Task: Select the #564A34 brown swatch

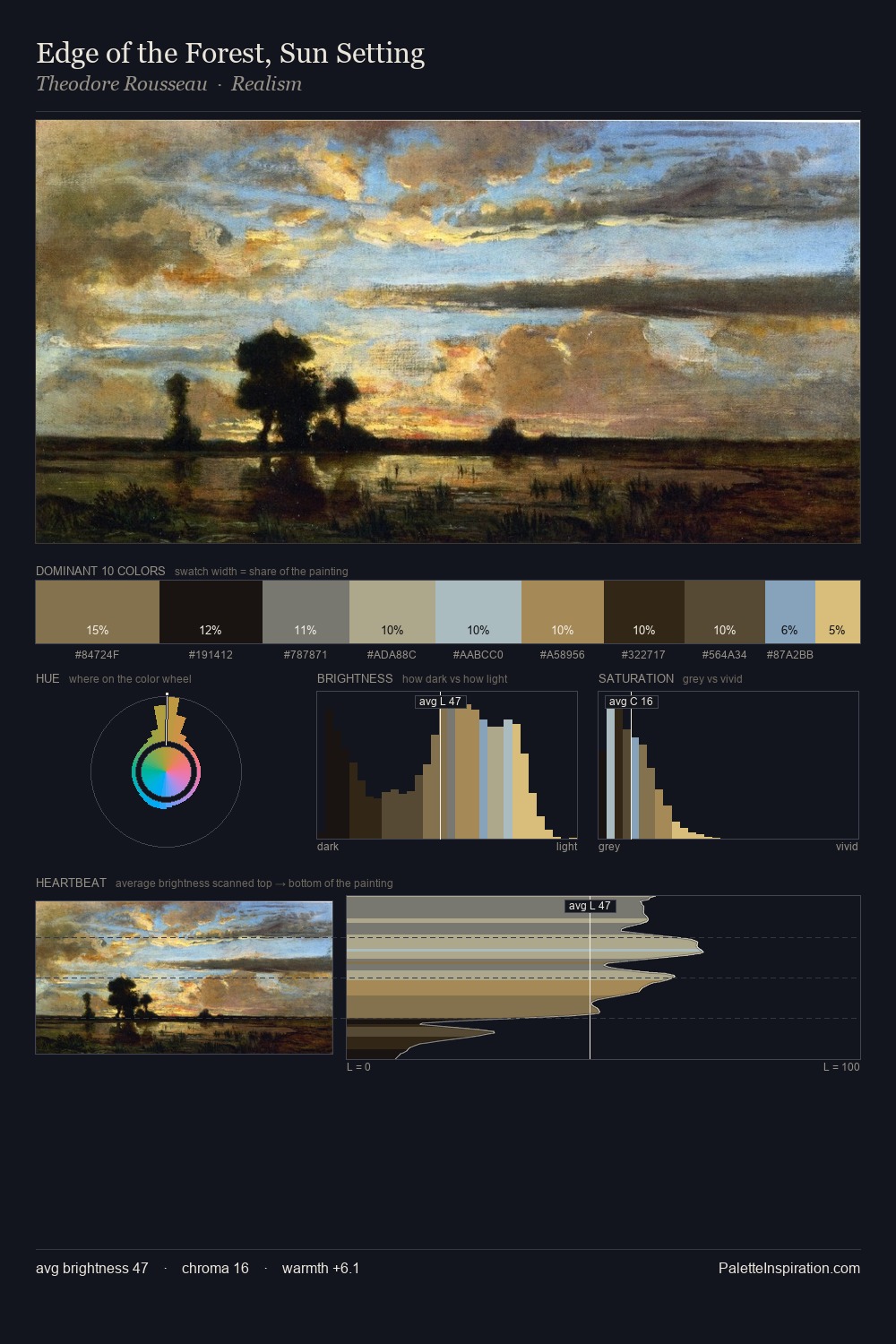Action: pyautogui.click(x=725, y=612)
